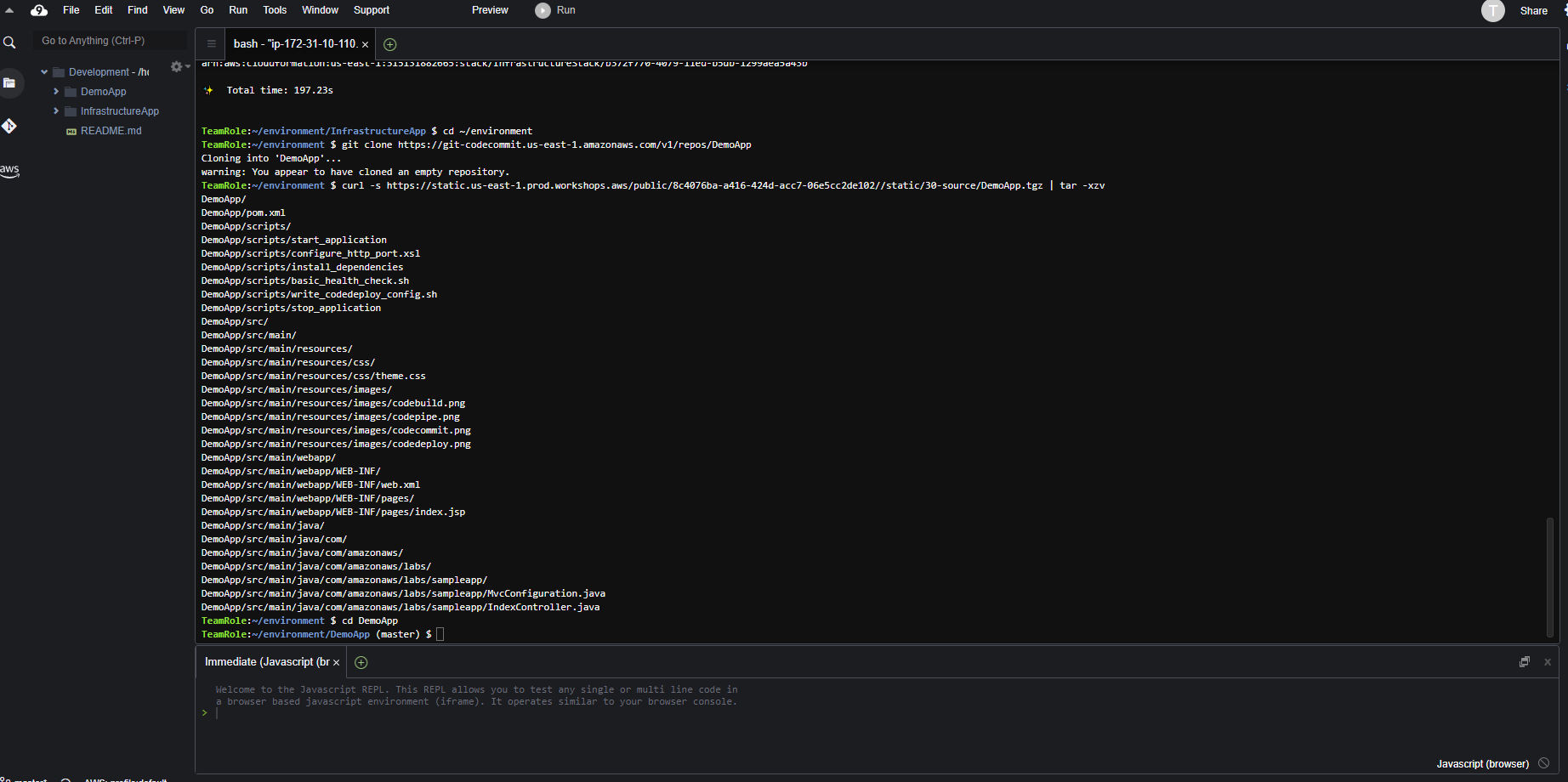Viewport: 1568px width, 782px height.
Task: Click the 'css/theme.css' output line
Action: pos(314,376)
